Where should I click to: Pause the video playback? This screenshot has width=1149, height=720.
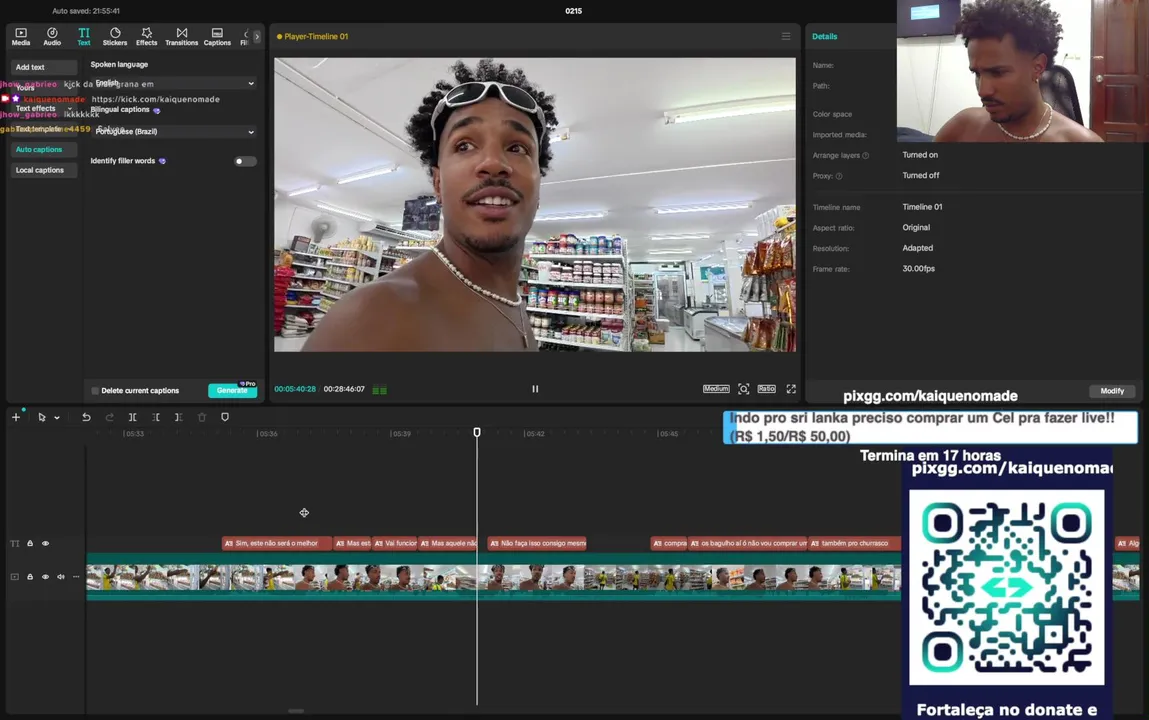click(535, 389)
